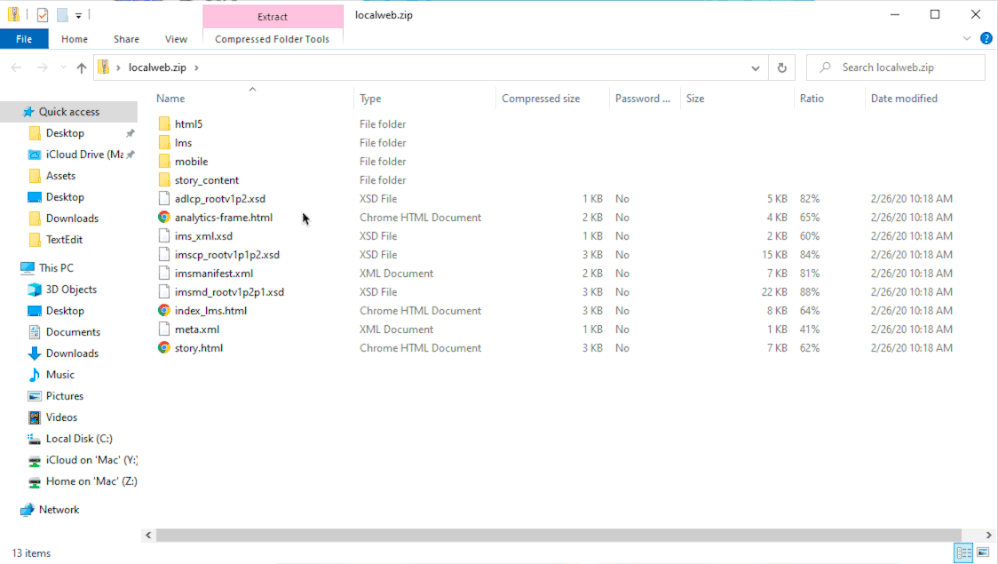Image resolution: width=998 pixels, height=564 pixels.
Task: Expand the chevron after localweb.zip in address bar
Action: coord(197,67)
